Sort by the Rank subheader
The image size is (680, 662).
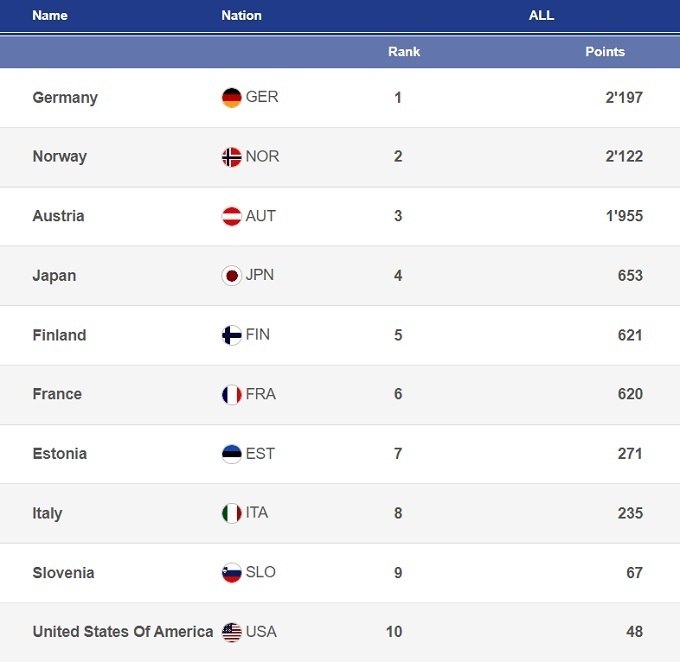(x=404, y=52)
